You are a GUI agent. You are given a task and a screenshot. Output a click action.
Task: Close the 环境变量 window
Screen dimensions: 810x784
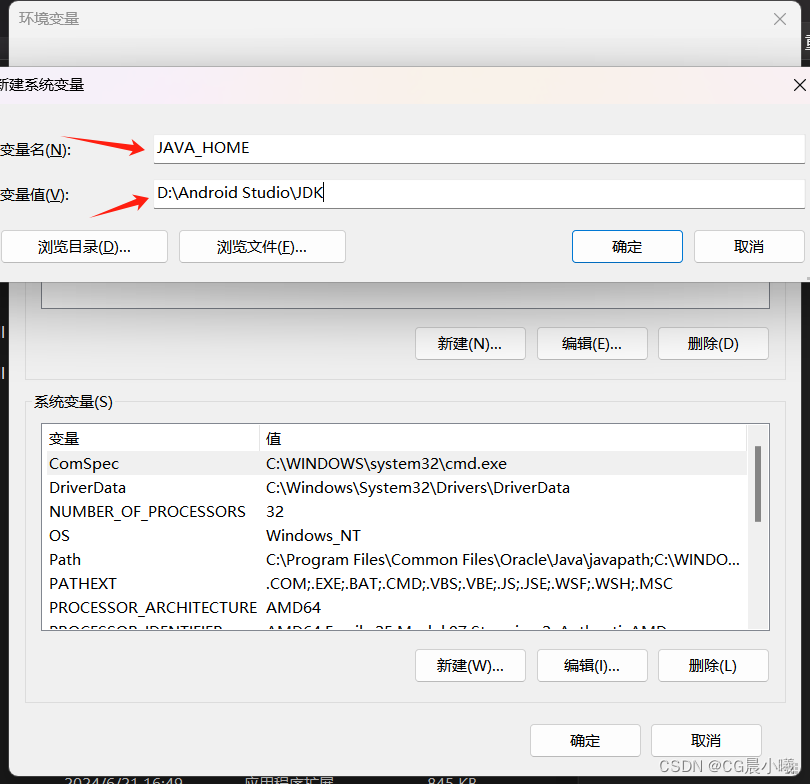780,20
